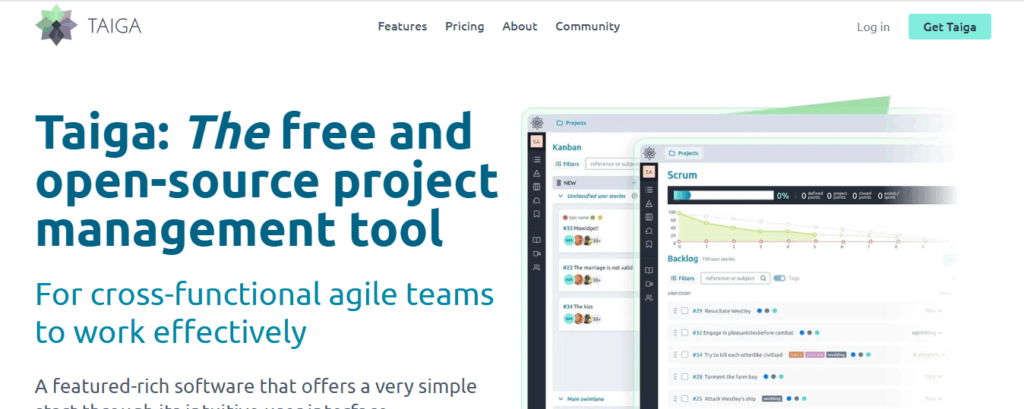Click the Get Taiga button
The height and width of the screenshot is (409, 1024).
pos(950,27)
